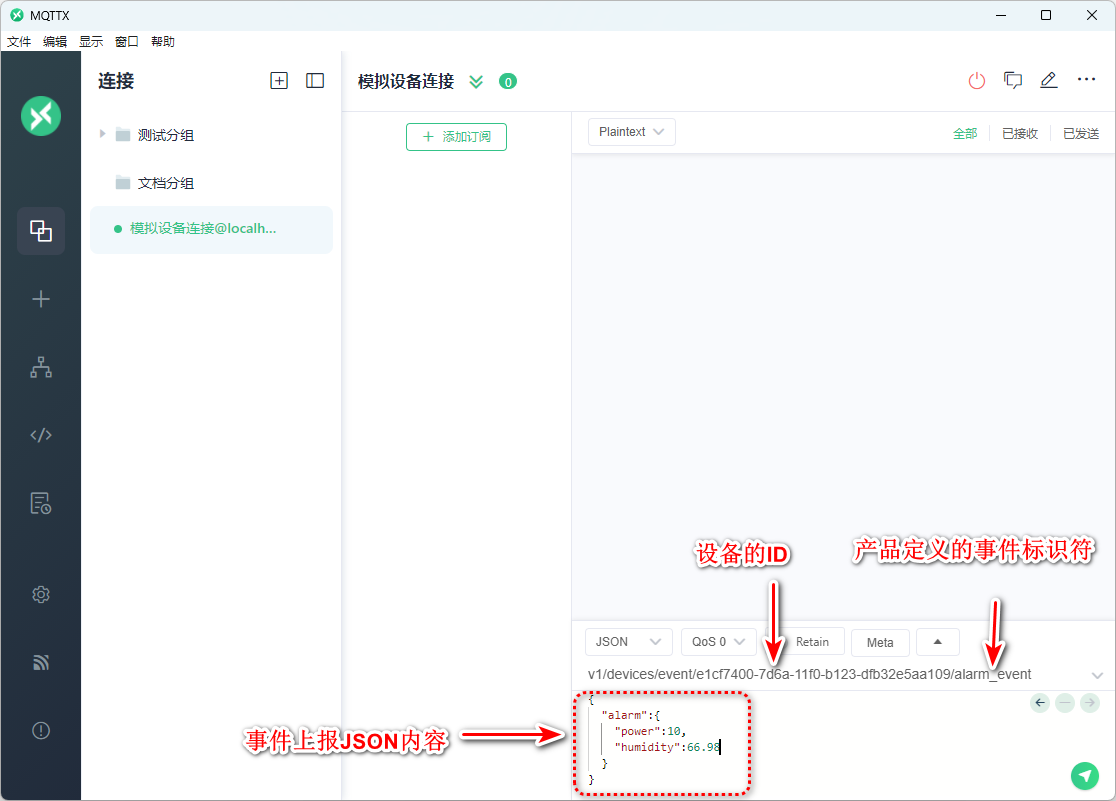Filter messages by 已发送
This screenshot has width=1116, height=801.
tap(1081, 133)
